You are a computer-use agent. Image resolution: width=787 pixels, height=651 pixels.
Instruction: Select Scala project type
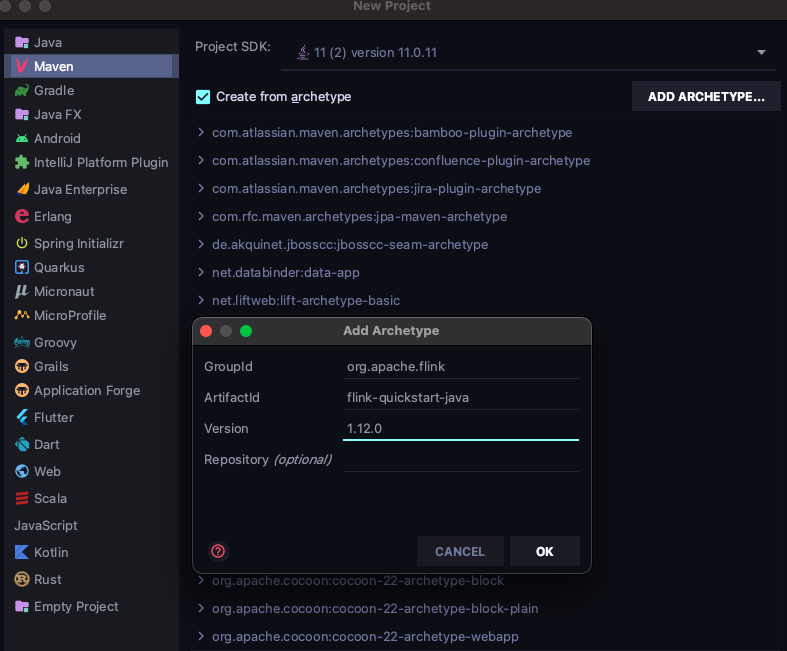pyautogui.click(x=50, y=499)
